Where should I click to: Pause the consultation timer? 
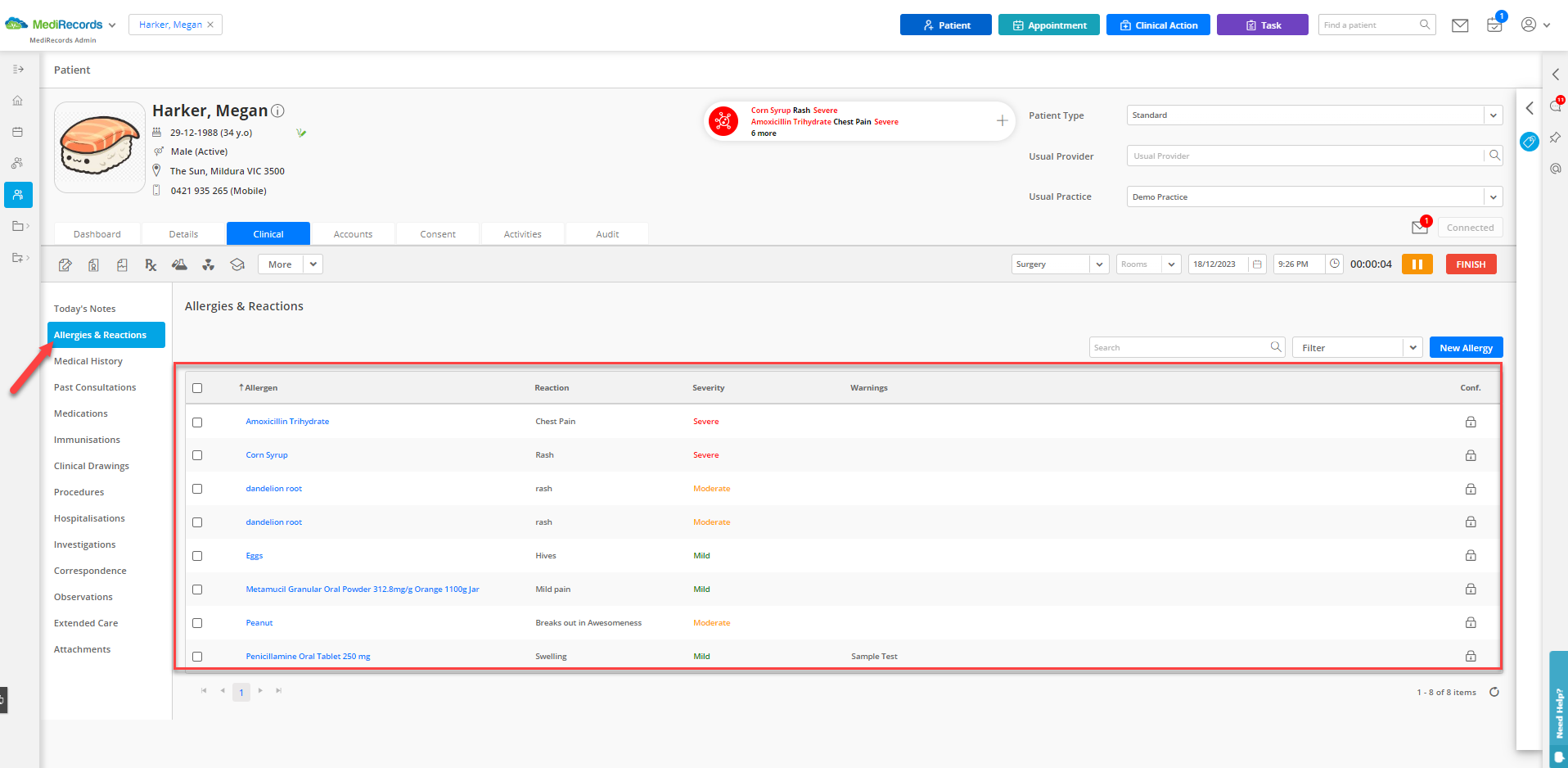1417,264
